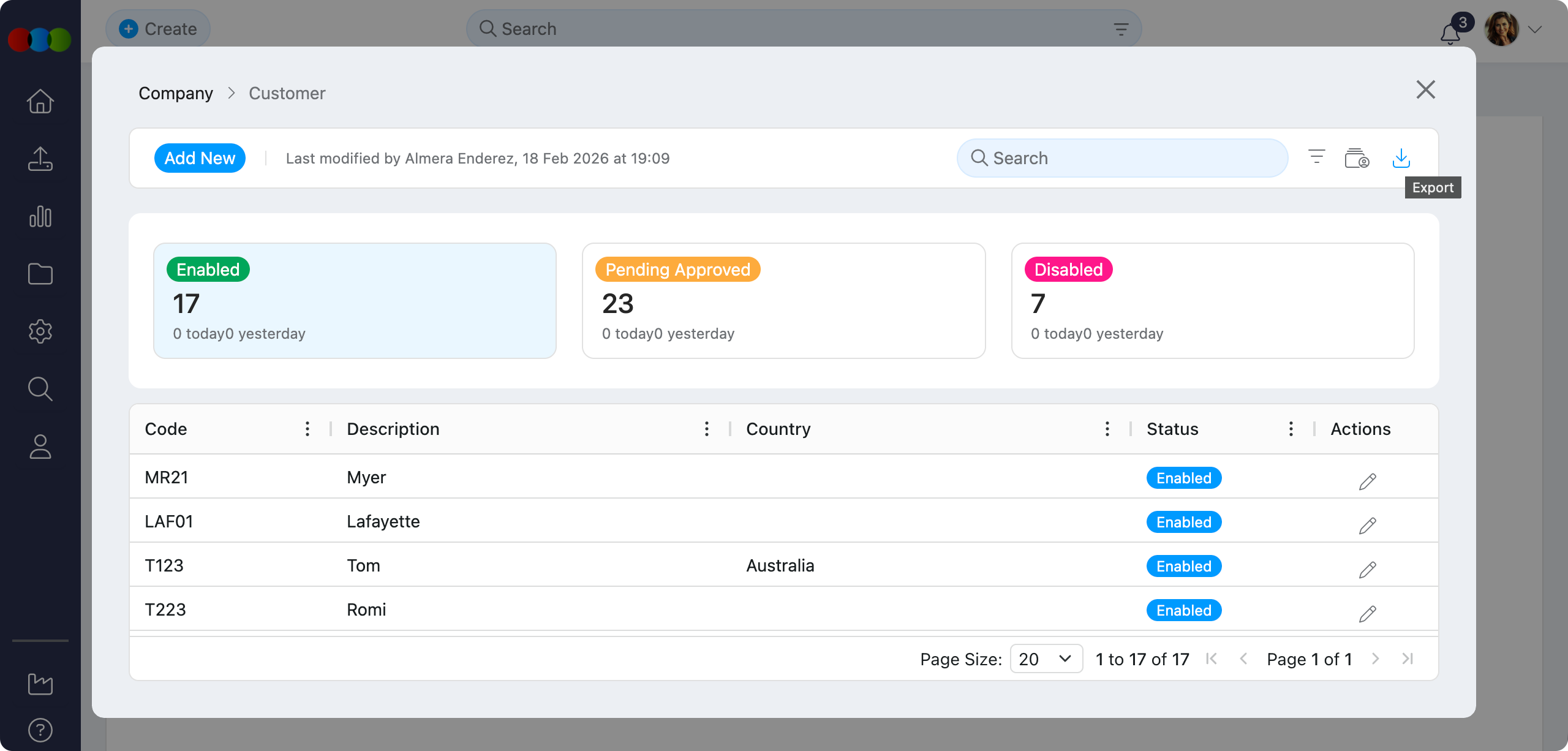Click the help question mark icon
This screenshot has height=751, width=1568.
40,730
